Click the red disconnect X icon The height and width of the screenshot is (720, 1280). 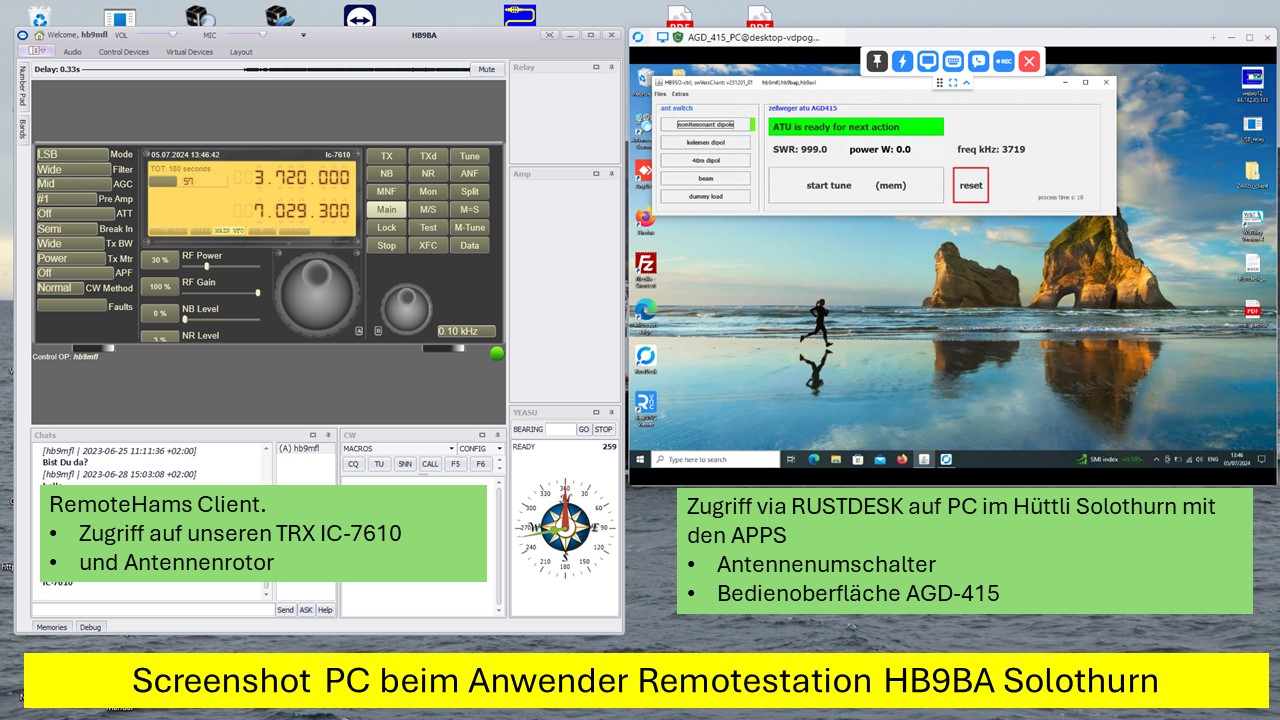[1029, 61]
